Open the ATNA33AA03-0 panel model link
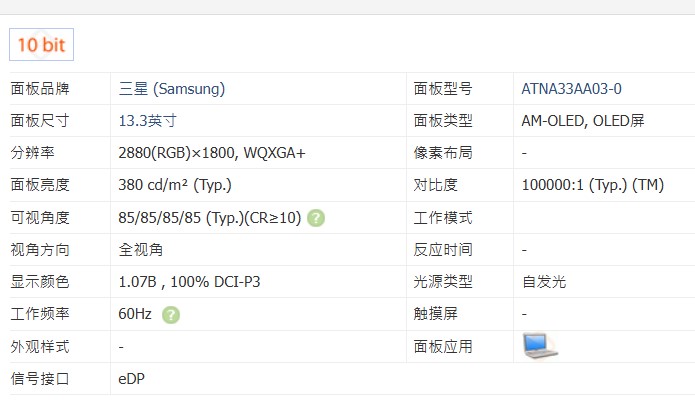 pyautogui.click(x=571, y=88)
